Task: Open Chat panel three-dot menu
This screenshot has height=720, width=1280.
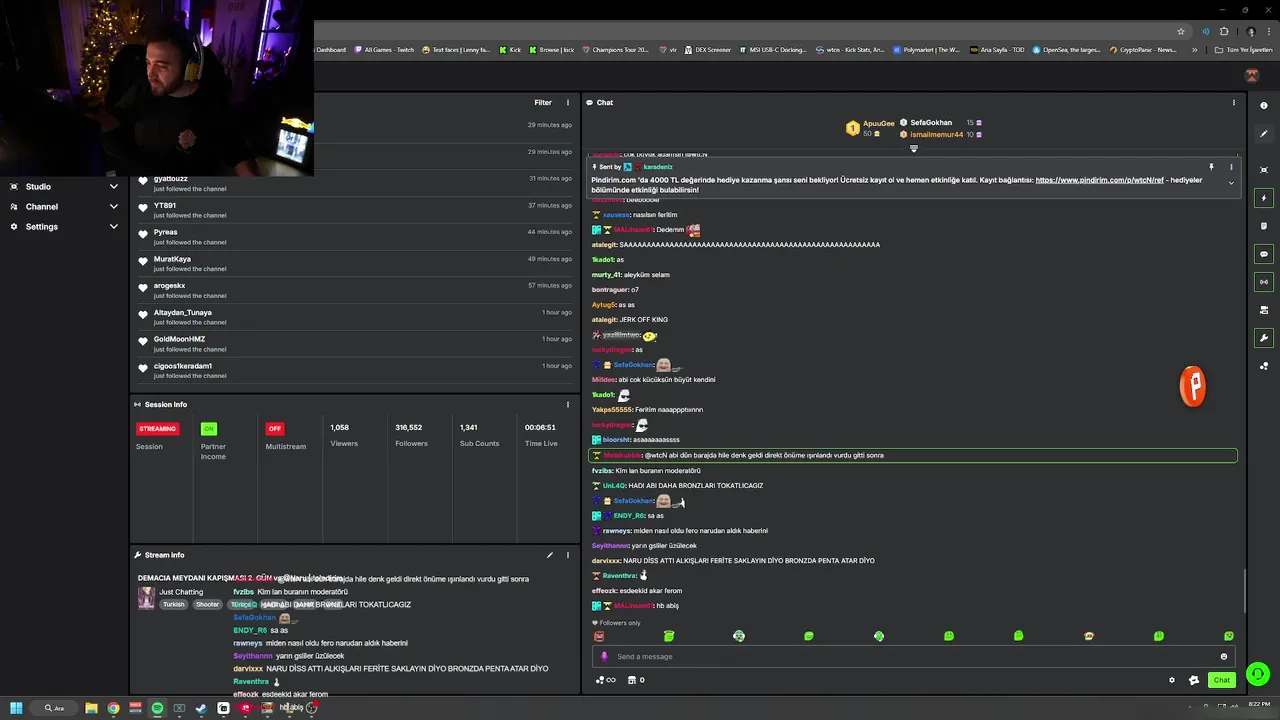Action: pos(1233,102)
